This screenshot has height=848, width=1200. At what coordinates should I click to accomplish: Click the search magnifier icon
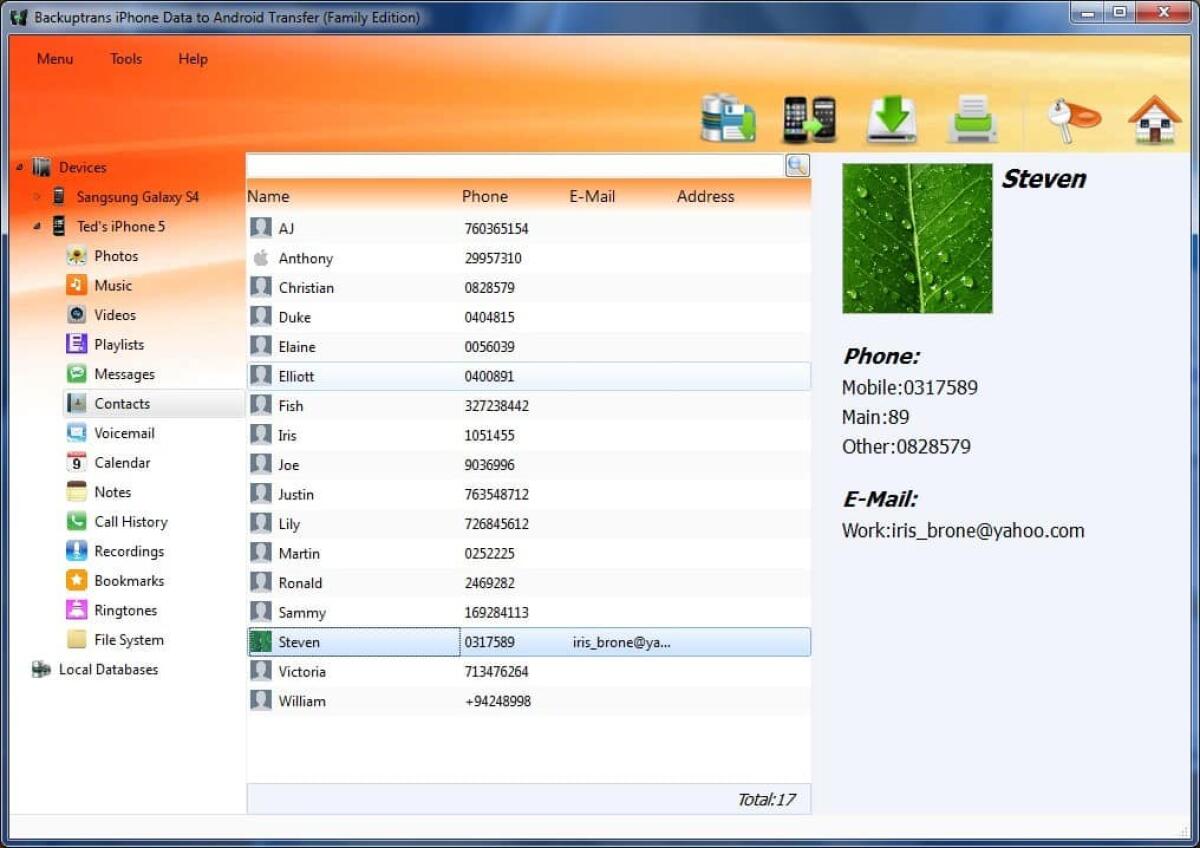[797, 165]
